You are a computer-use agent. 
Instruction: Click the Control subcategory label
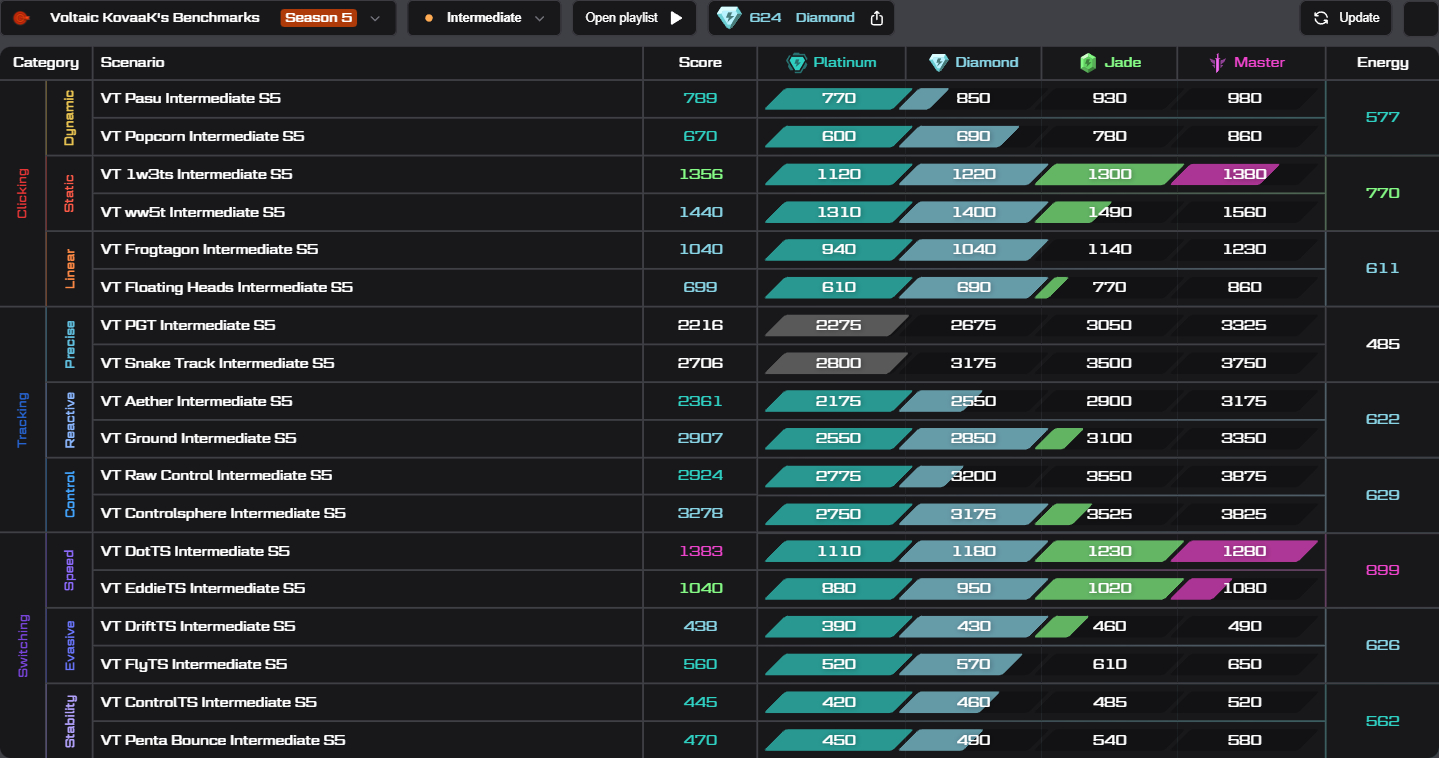click(69, 495)
